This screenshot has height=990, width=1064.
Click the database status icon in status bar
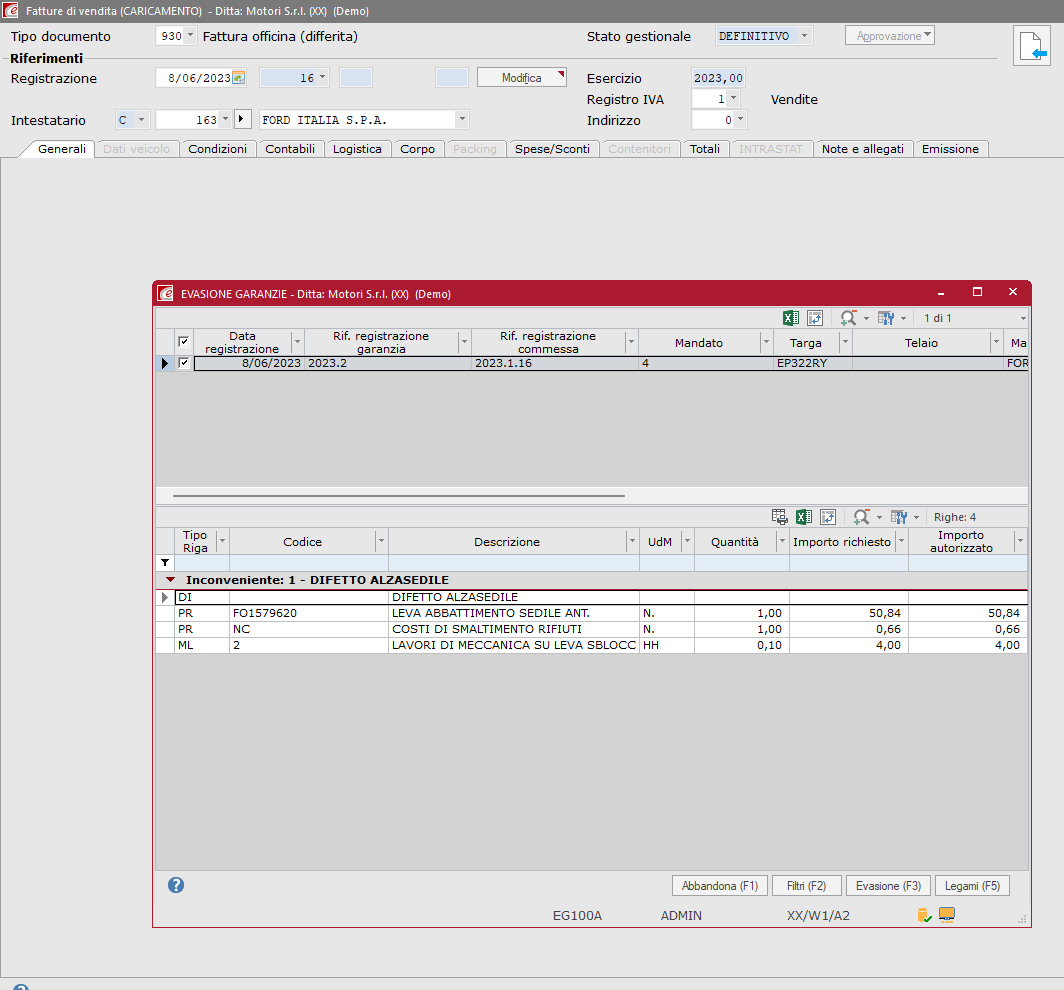(x=924, y=915)
